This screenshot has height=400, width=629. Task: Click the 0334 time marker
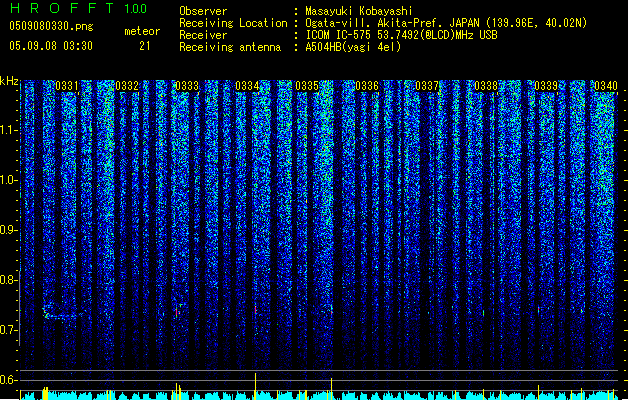click(x=247, y=86)
